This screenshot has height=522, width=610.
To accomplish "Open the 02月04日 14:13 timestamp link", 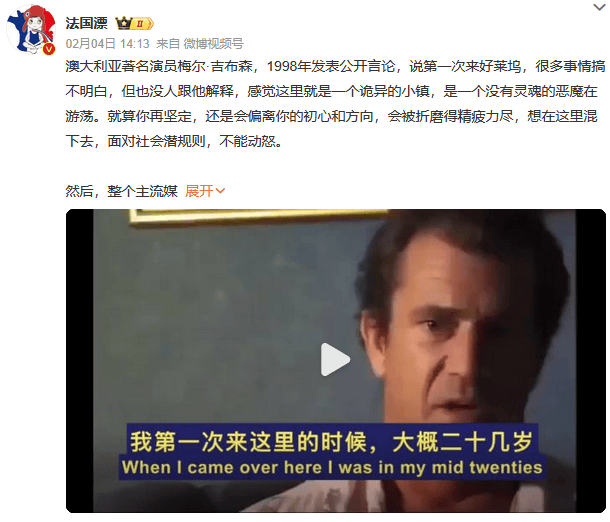I will pos(108,44).
